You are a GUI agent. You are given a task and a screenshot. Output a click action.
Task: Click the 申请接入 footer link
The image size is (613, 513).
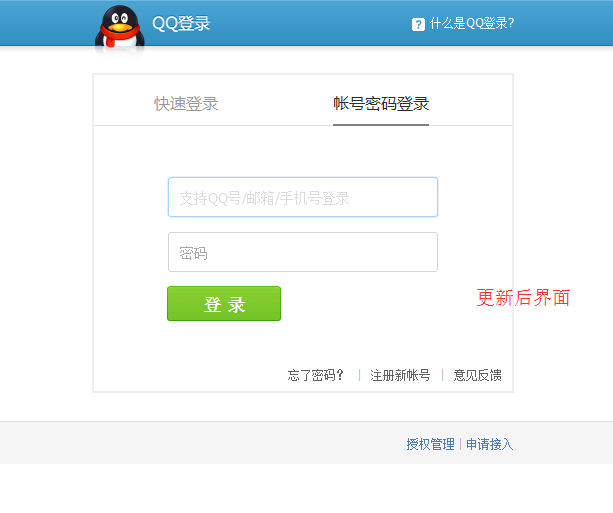(489, 444)
